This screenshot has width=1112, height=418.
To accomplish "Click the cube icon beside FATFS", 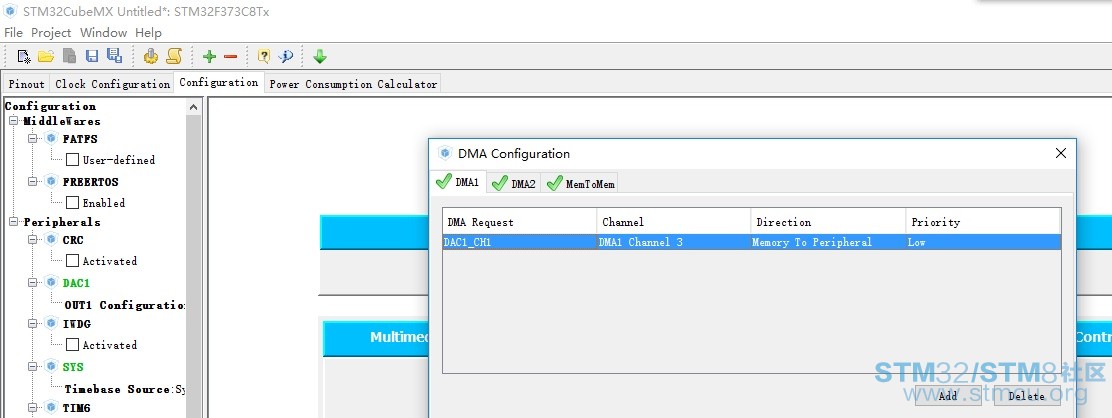I will click(51, 138).
